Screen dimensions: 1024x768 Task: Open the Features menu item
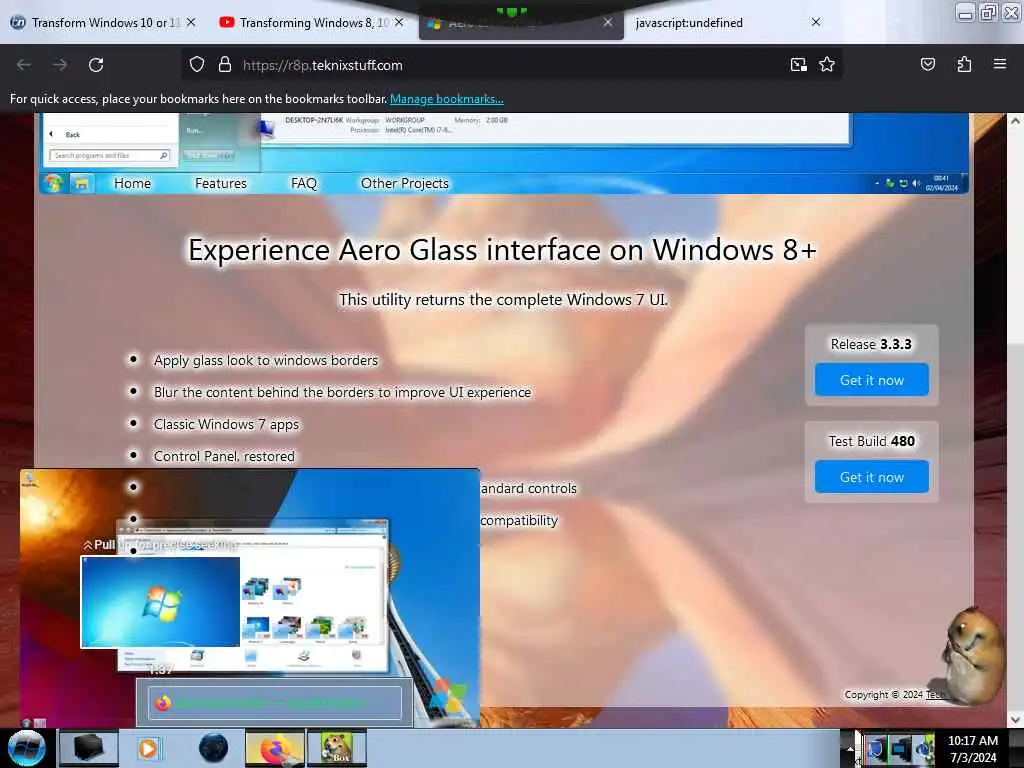click(x=221, y=184)
